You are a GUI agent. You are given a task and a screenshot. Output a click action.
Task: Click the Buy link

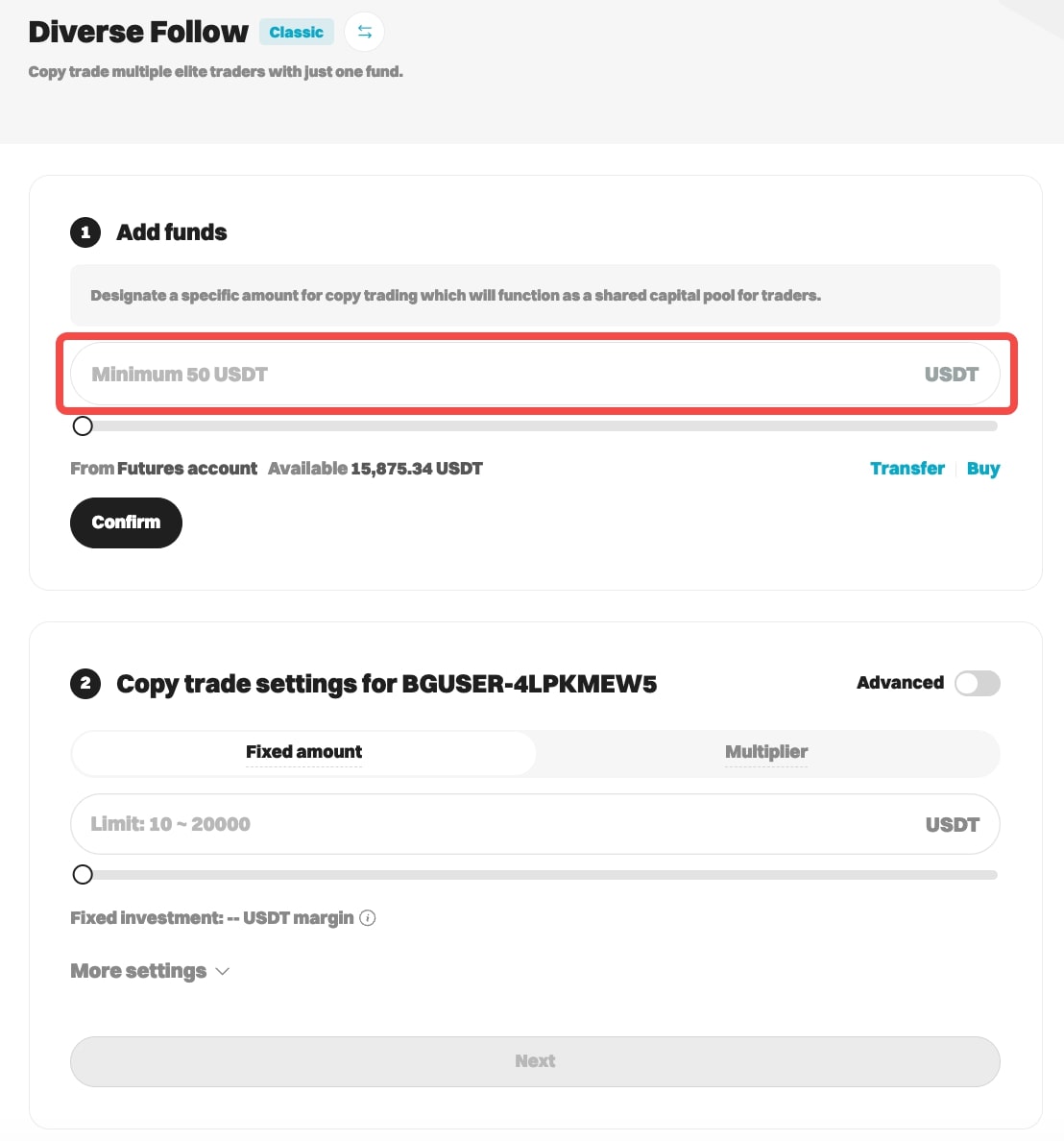(983, 469)
